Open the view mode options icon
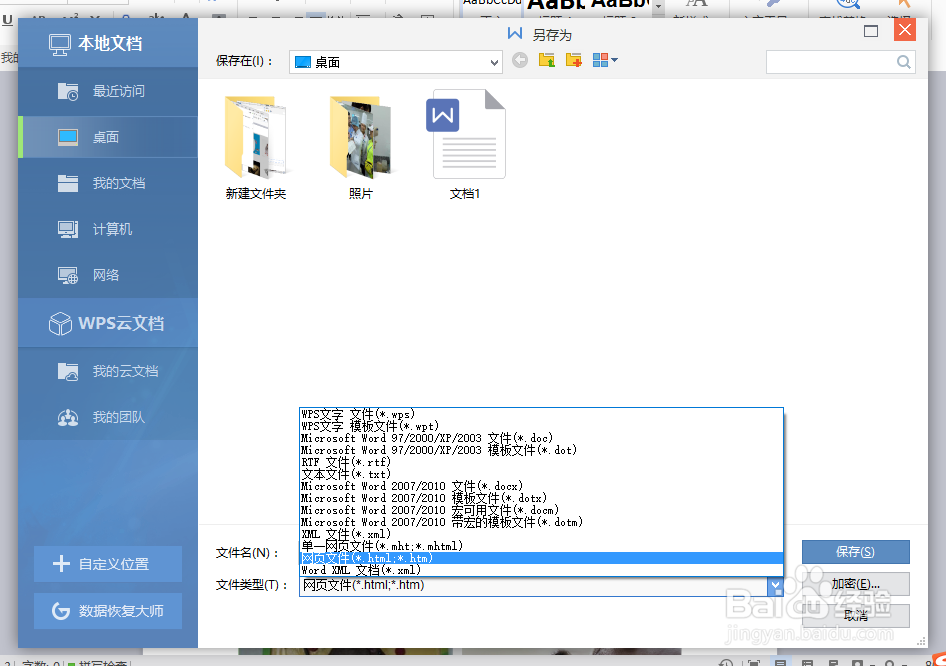This screenshot has height=666, width=946. coord(605,60)
